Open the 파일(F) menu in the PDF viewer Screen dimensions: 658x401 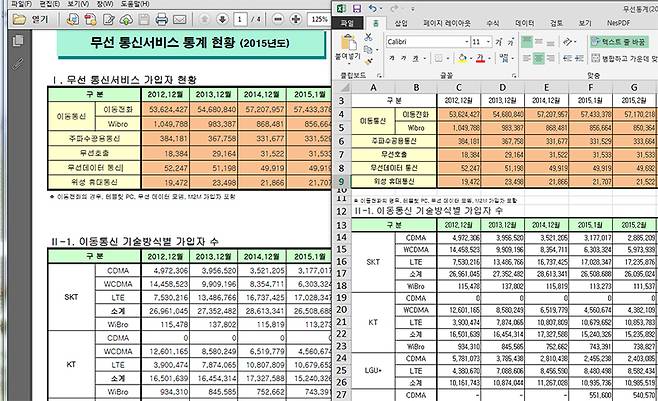(21, 4)
